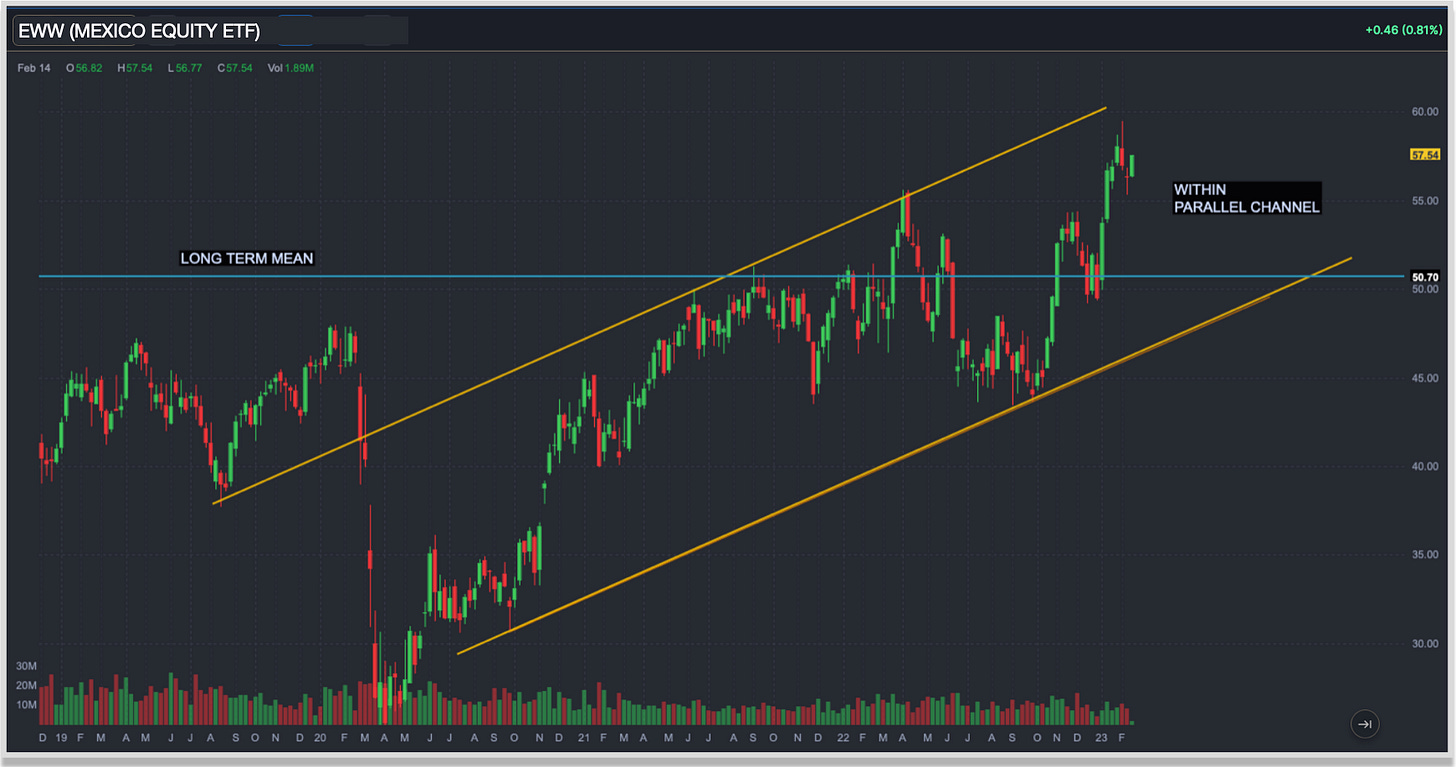Click the year 21 on time axis
The width and height of the screenshot is (1456, 767).
click(582, 737)
